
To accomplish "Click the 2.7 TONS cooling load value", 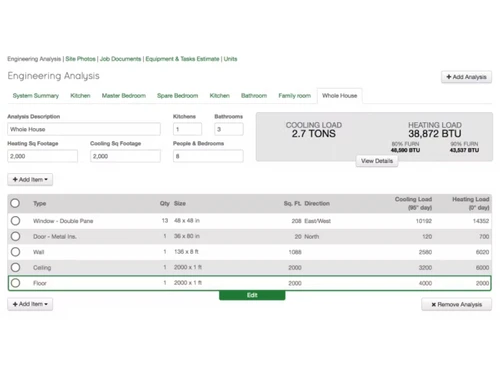I will pos(314,134).
